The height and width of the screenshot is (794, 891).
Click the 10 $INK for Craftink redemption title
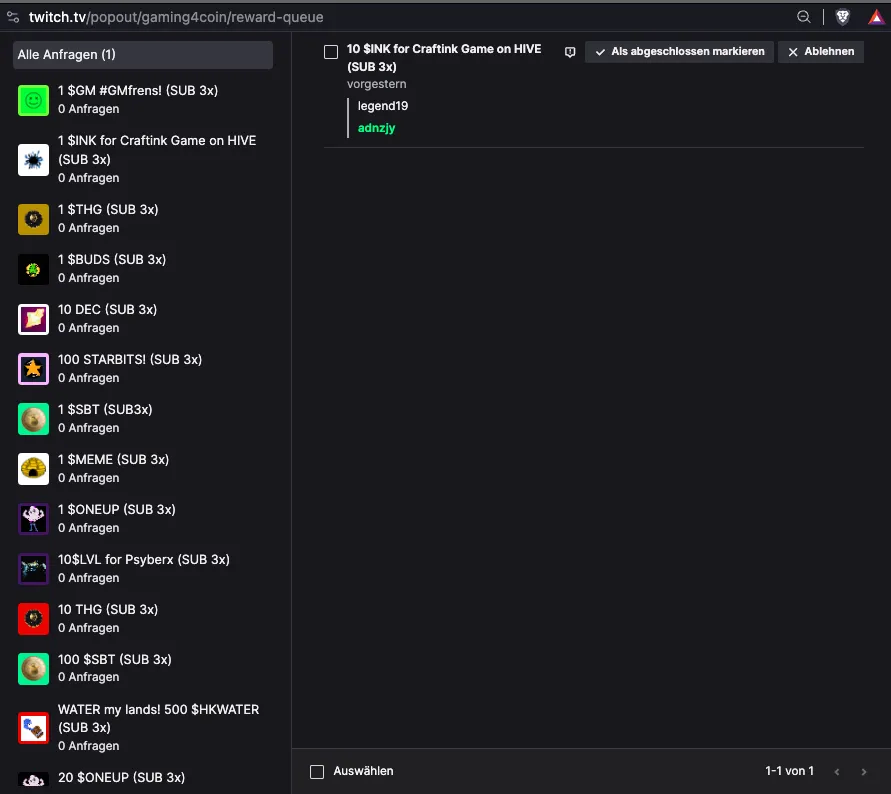point(444,57)
